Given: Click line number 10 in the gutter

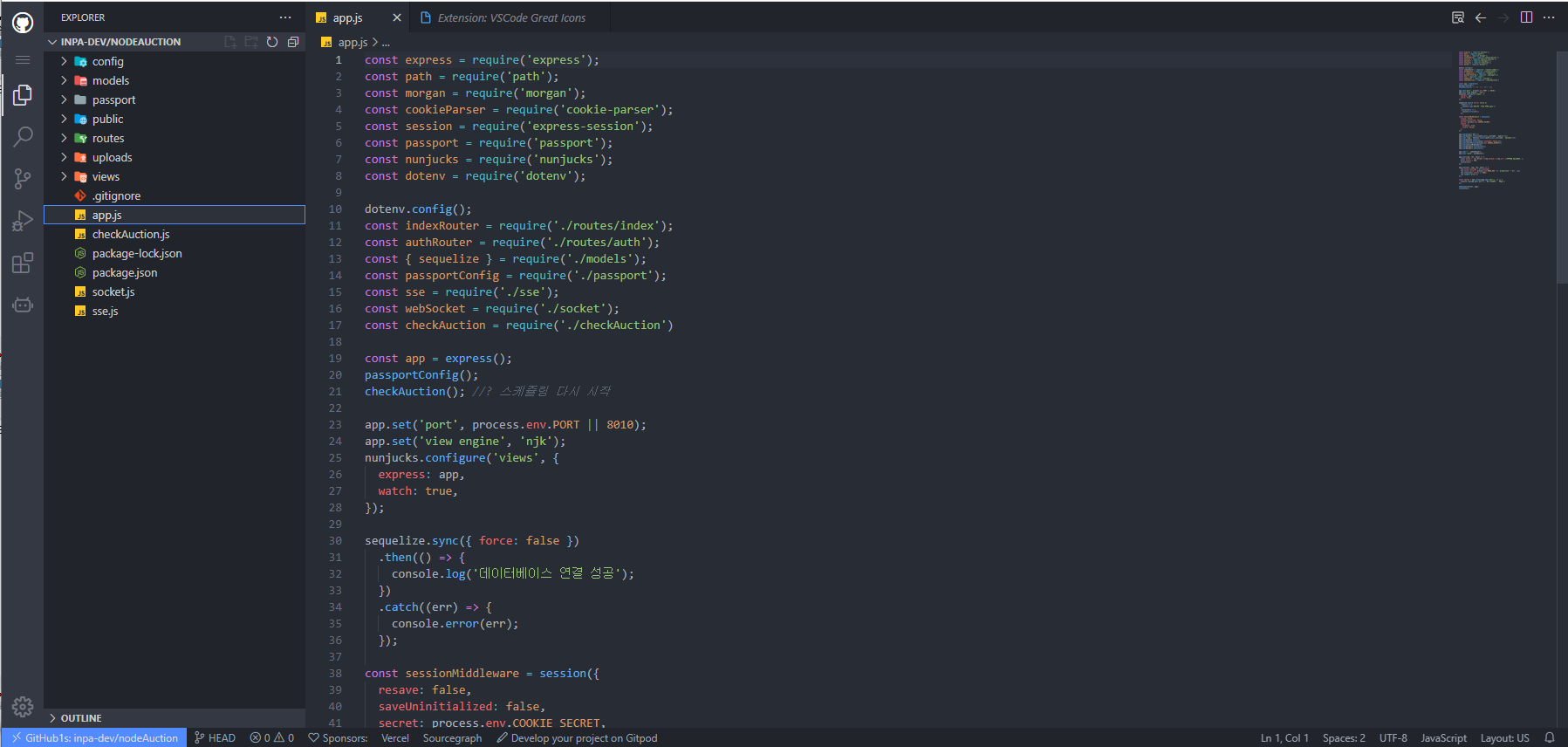Looking at the screenshot, I should [335, 209].
